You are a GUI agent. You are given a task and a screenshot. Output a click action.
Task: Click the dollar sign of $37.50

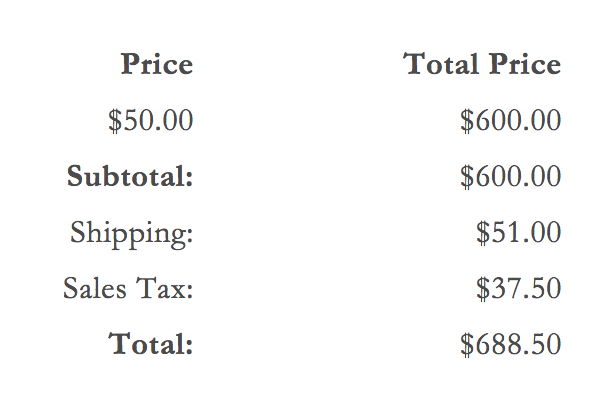pos(483,288)
